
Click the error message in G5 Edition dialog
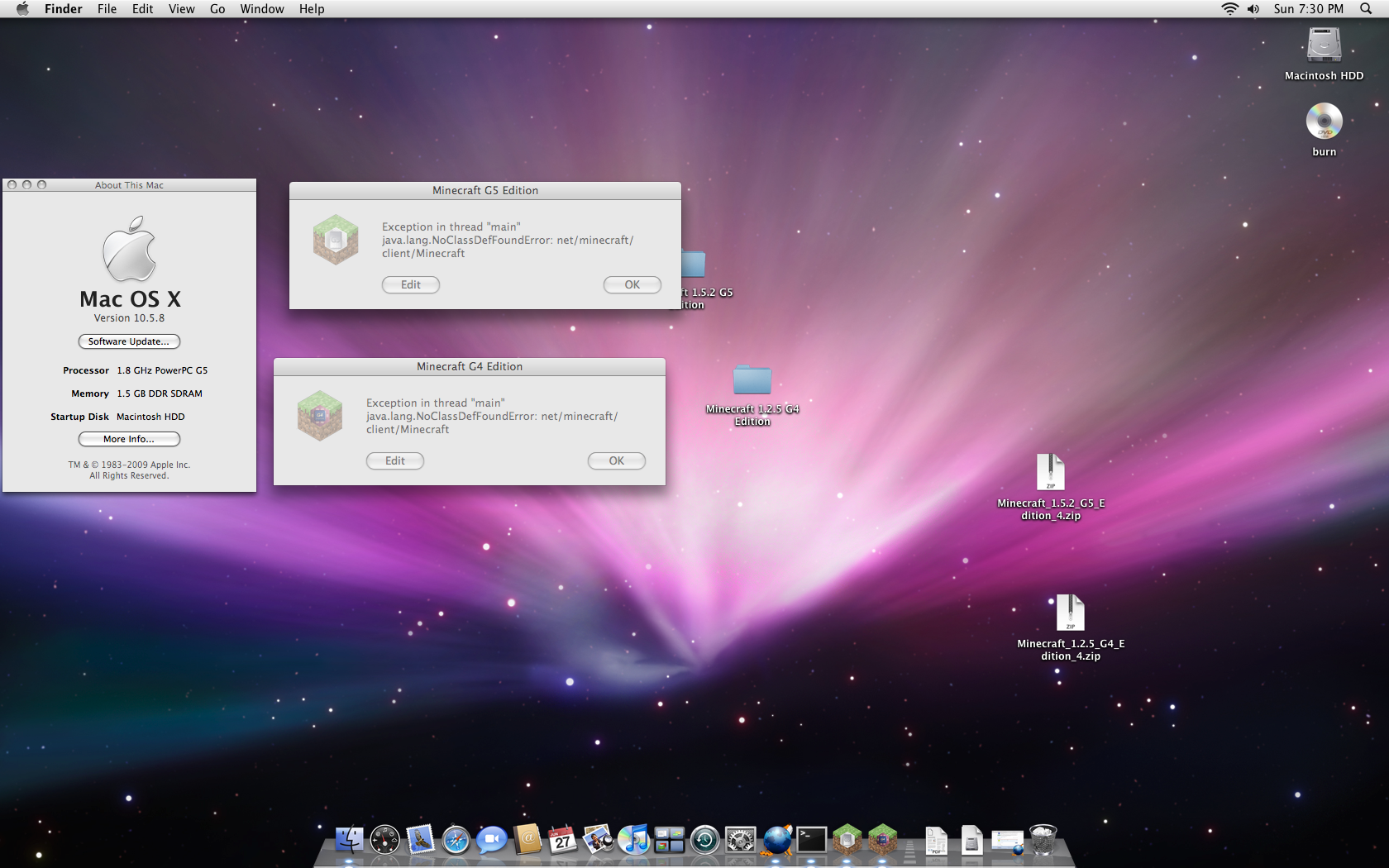[x=508, y=240]
